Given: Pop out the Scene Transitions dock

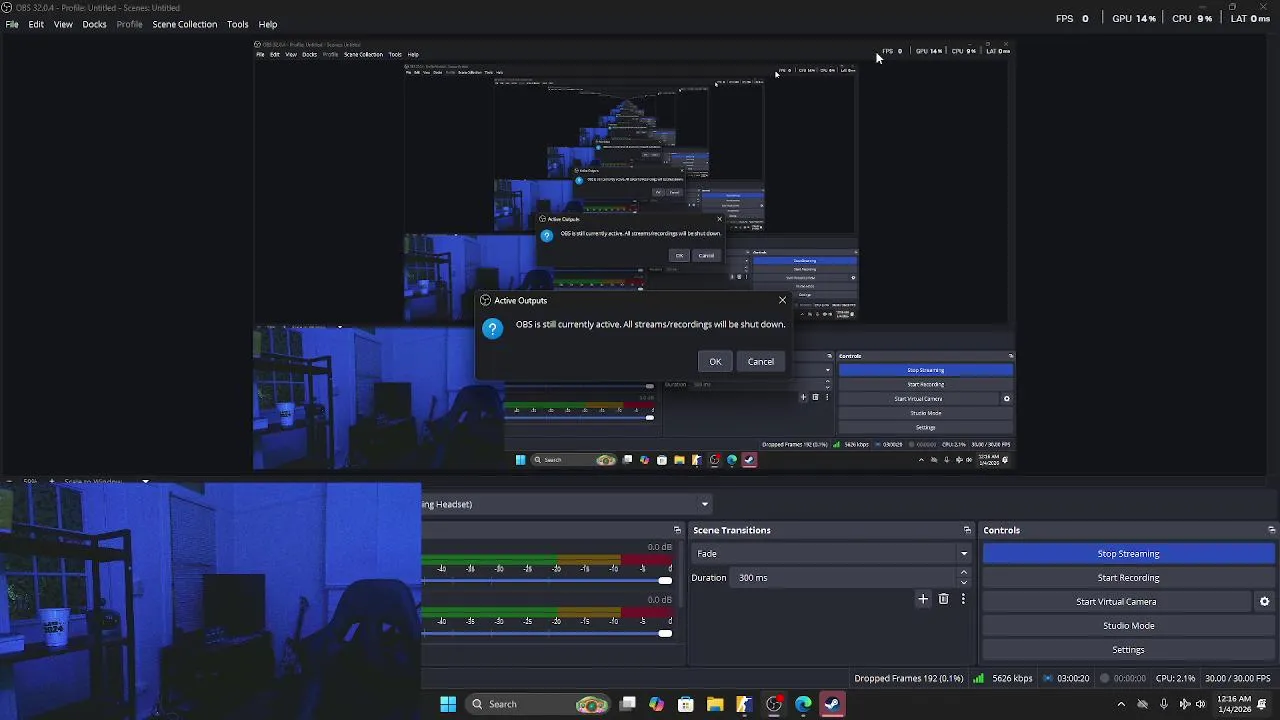Looking at the screenshot, I should [x=967, y=530].
